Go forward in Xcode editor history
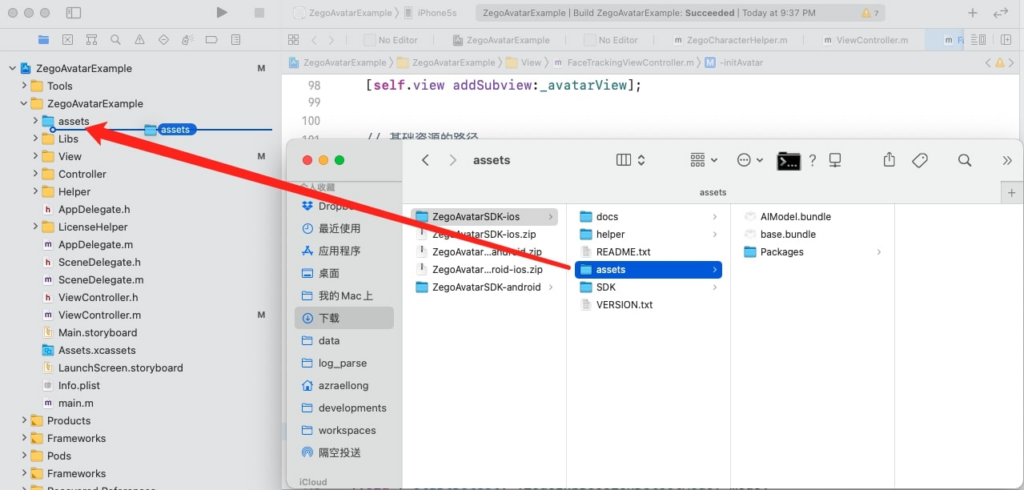 tap(331, 40)
